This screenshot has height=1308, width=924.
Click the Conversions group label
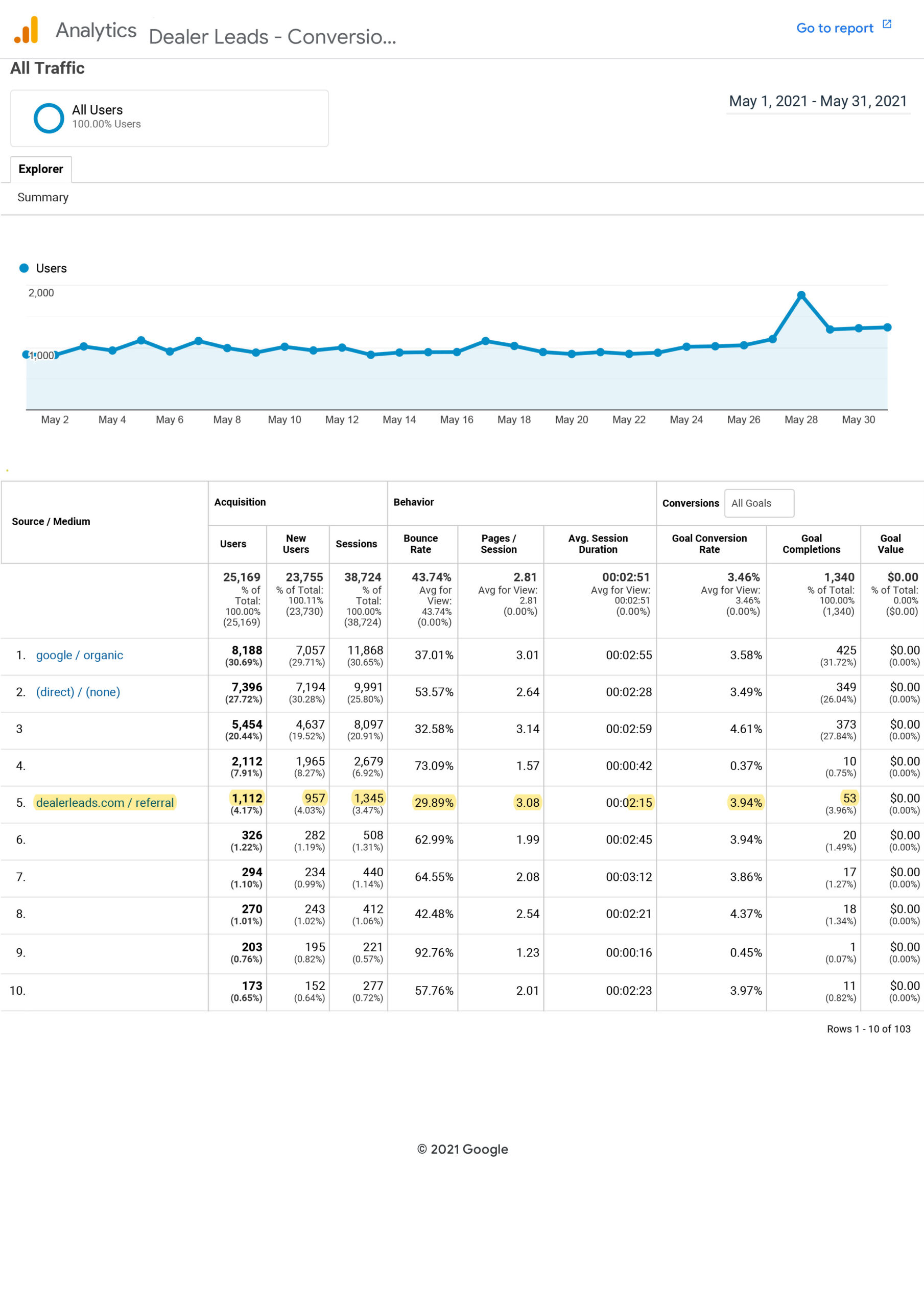[691, 503]
